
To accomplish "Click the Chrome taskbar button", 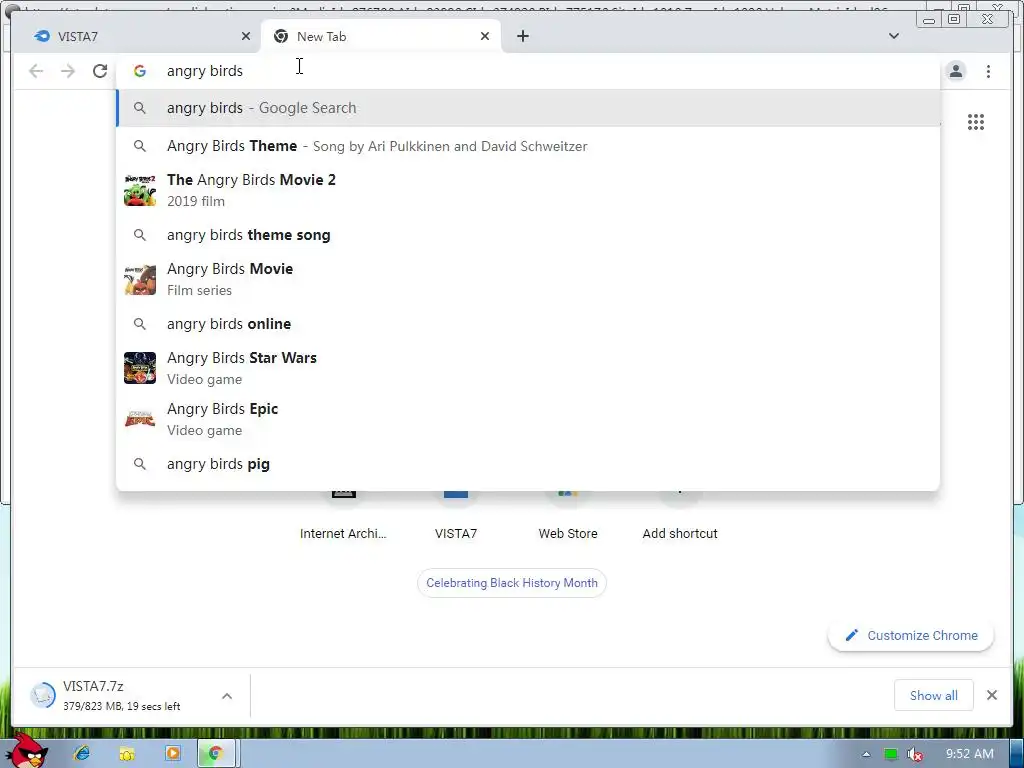I will (218, 754).
